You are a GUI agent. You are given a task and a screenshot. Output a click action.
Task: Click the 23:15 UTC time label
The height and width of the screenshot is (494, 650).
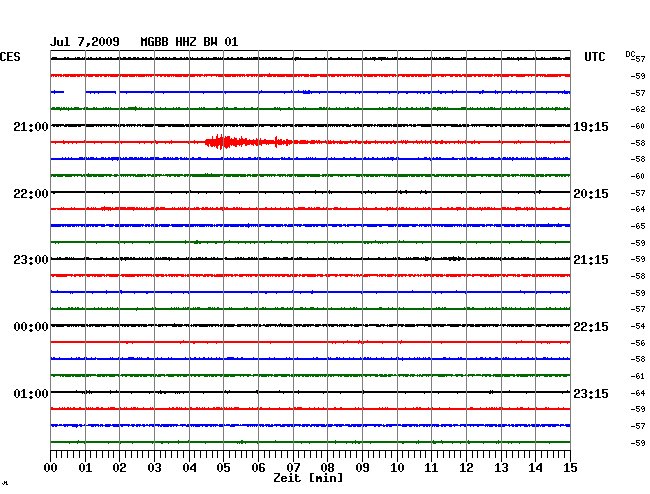pos(591,393)
